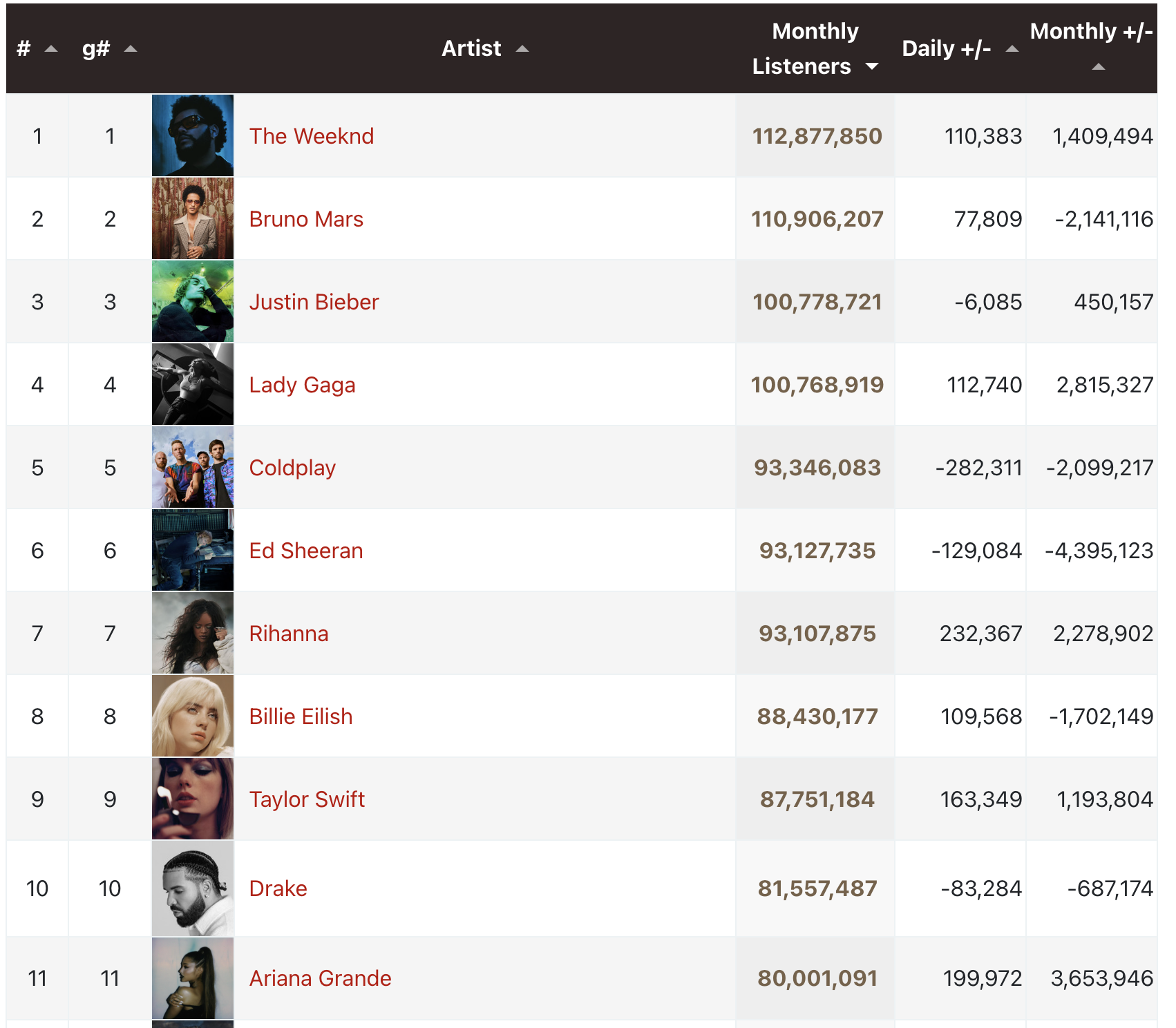Click Drake's artist thumbnail
1176x1028 pixels.
click(193, 888)
